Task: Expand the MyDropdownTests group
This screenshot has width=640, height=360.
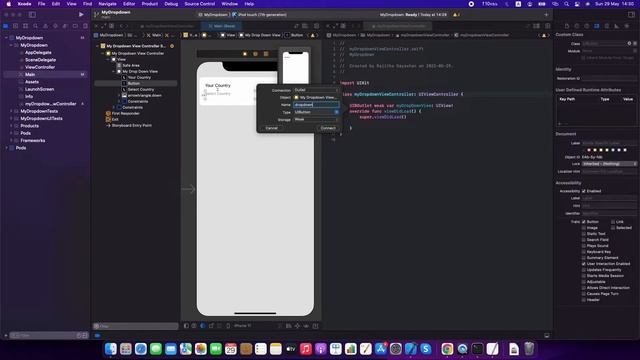Action: click(x=11, y=111)
